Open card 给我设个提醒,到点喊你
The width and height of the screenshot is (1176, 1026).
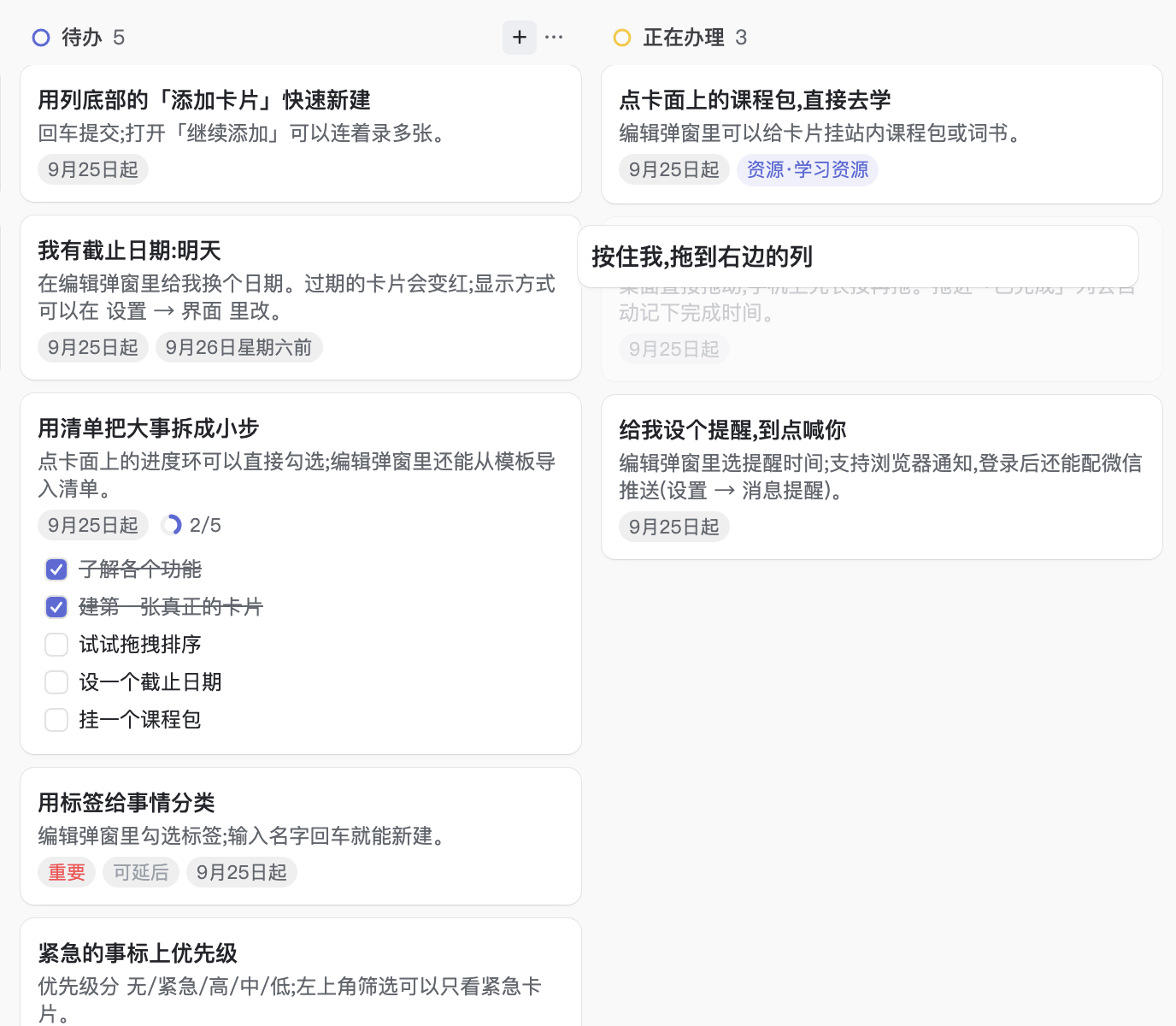(882, 477)
